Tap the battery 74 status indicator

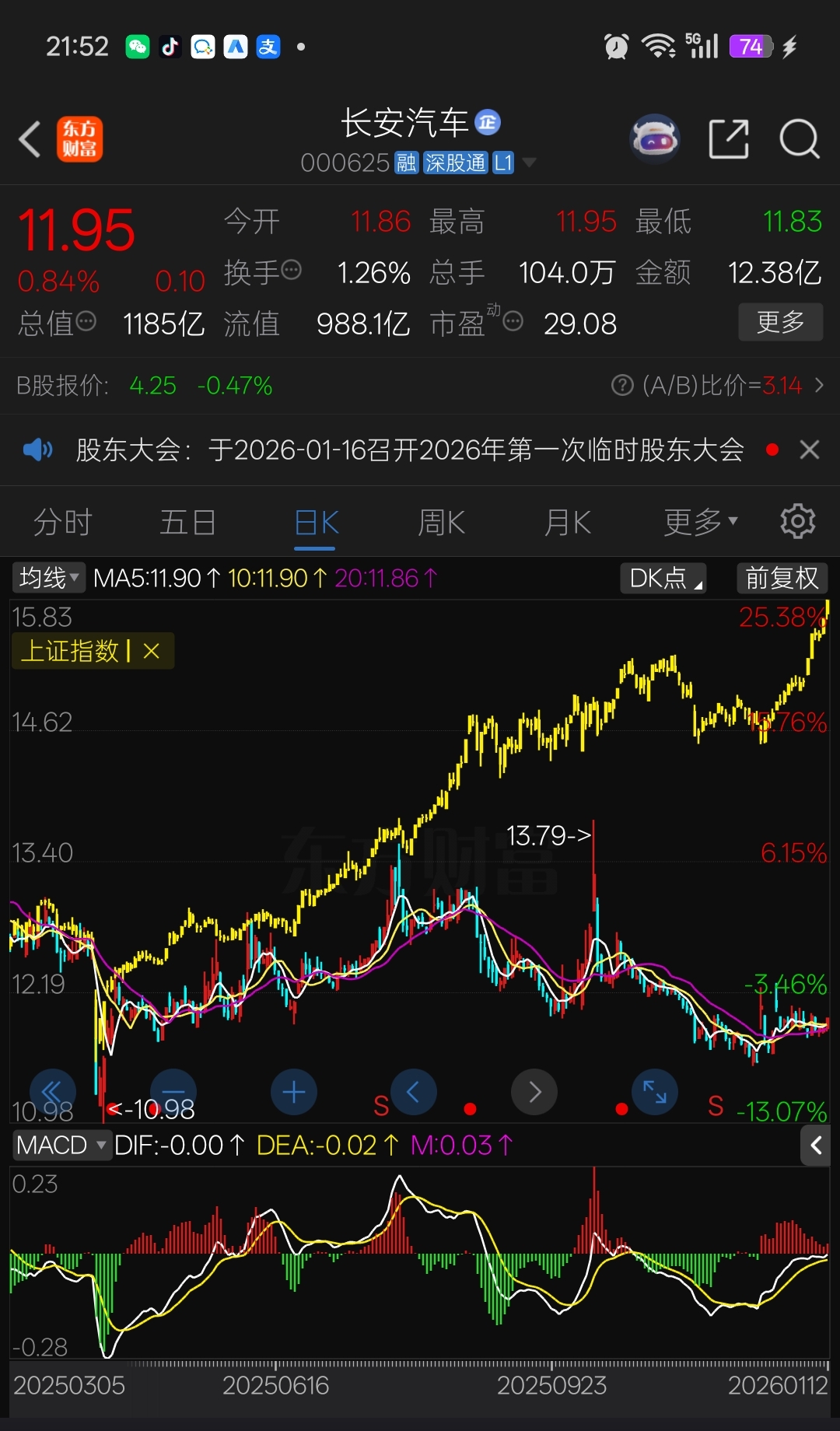click(750, 47)
